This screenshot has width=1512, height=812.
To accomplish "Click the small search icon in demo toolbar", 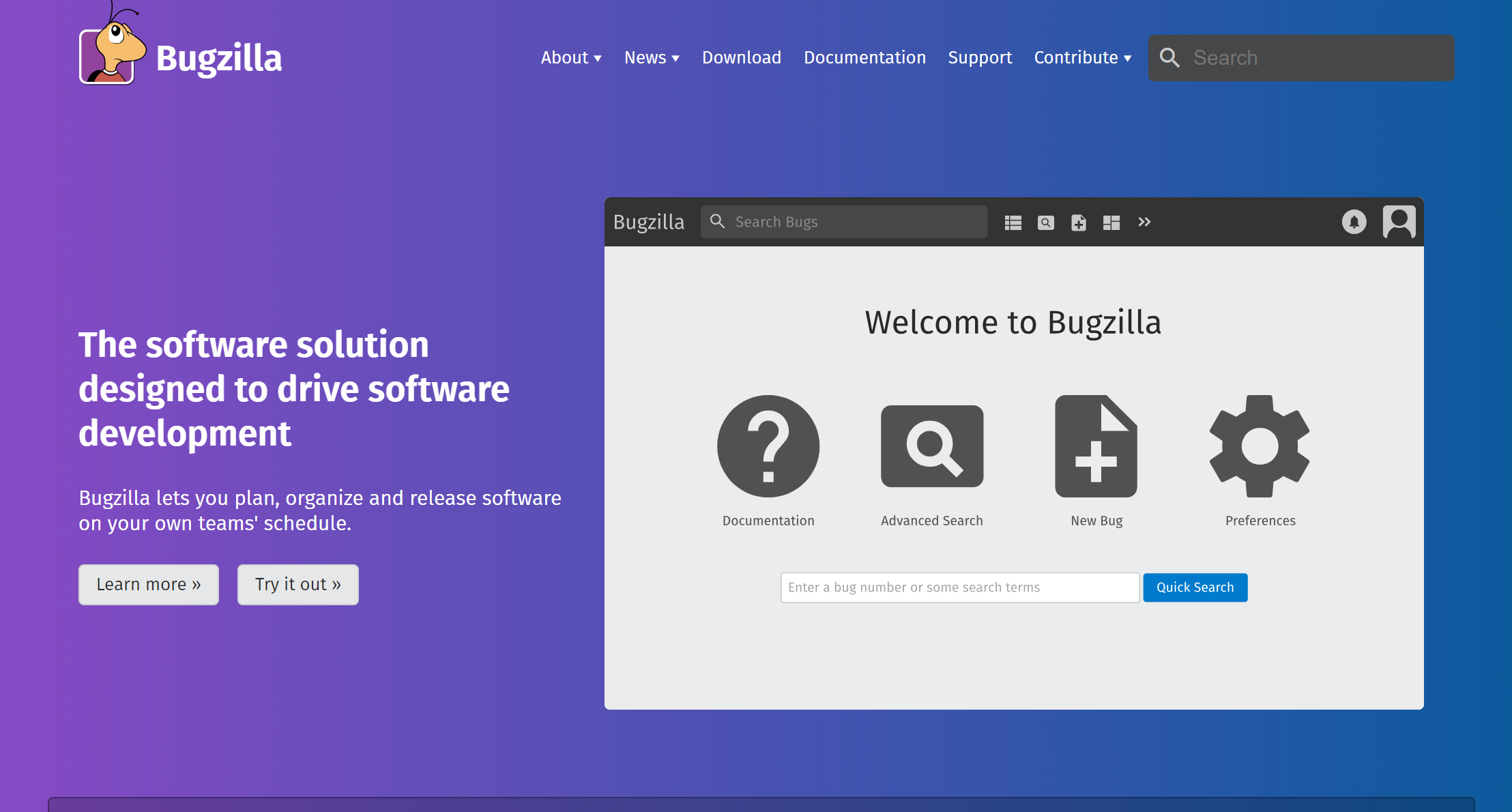I will (x=1046, y=222).
